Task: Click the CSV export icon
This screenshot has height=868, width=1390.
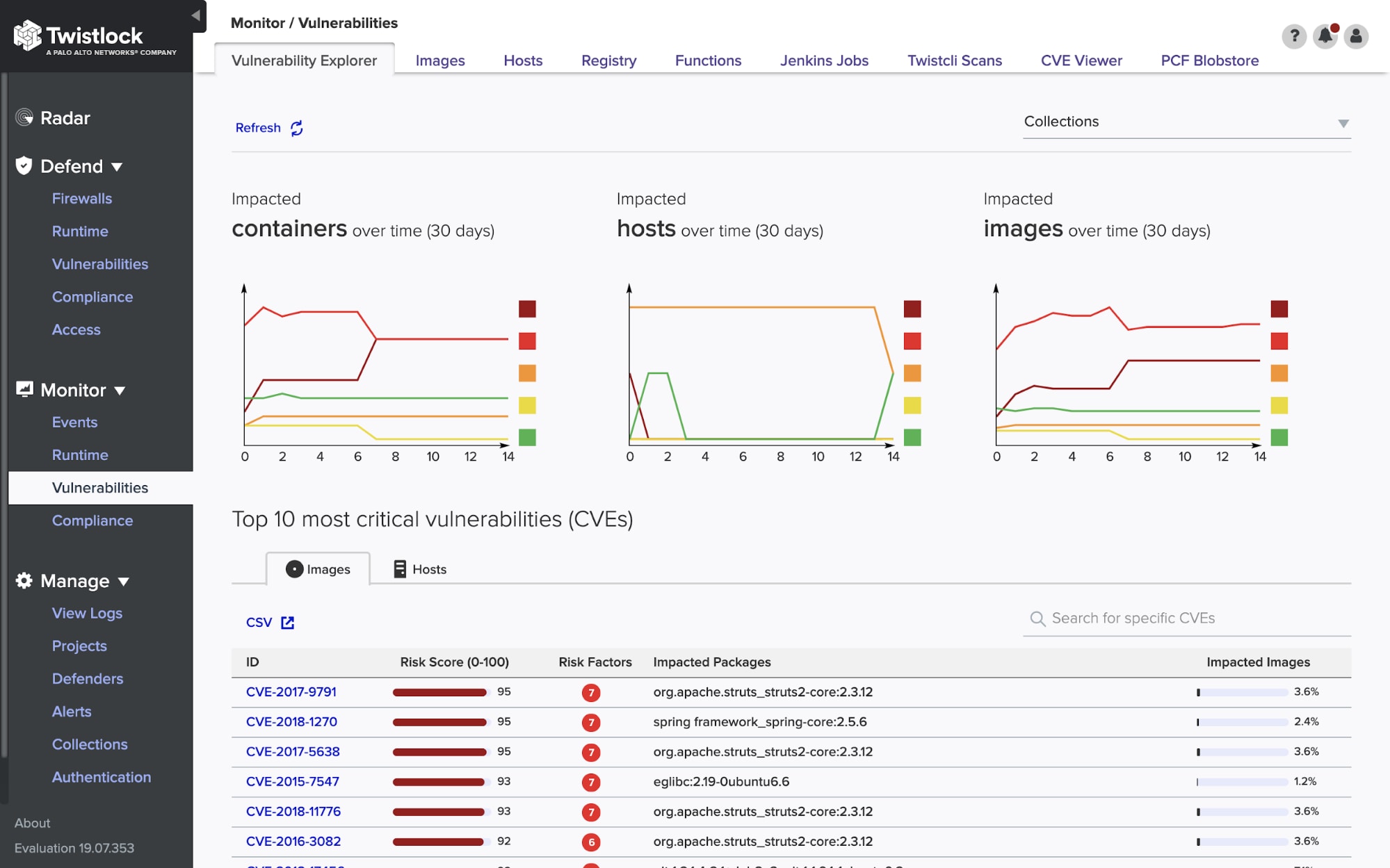Action: click(x=287, y=623)
